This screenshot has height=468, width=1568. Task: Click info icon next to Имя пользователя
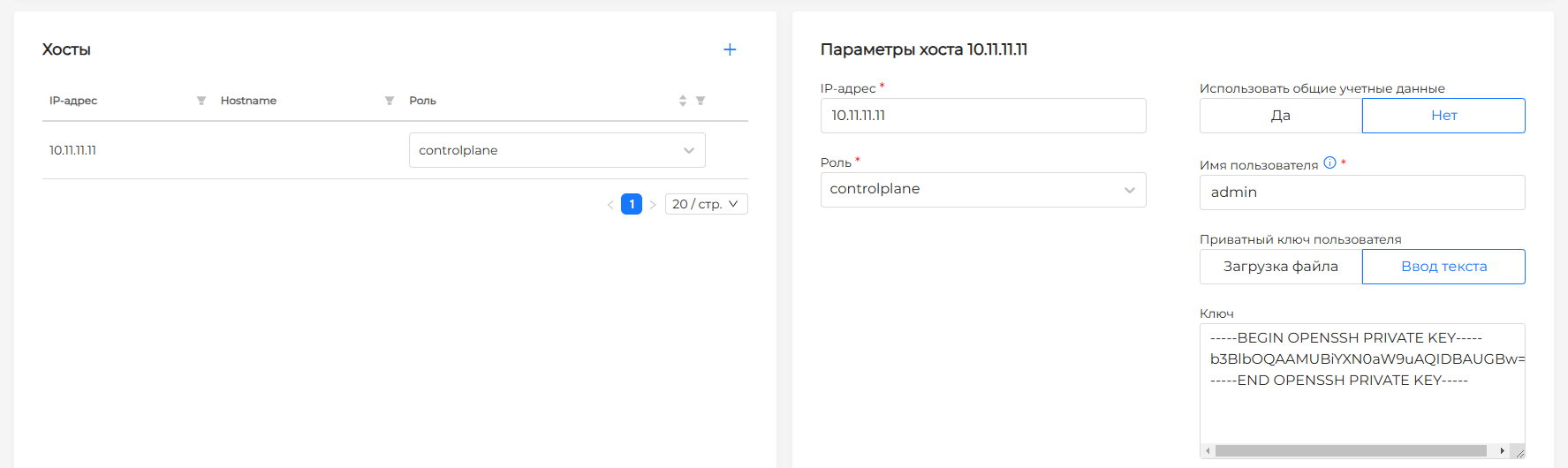(1329, 163)
